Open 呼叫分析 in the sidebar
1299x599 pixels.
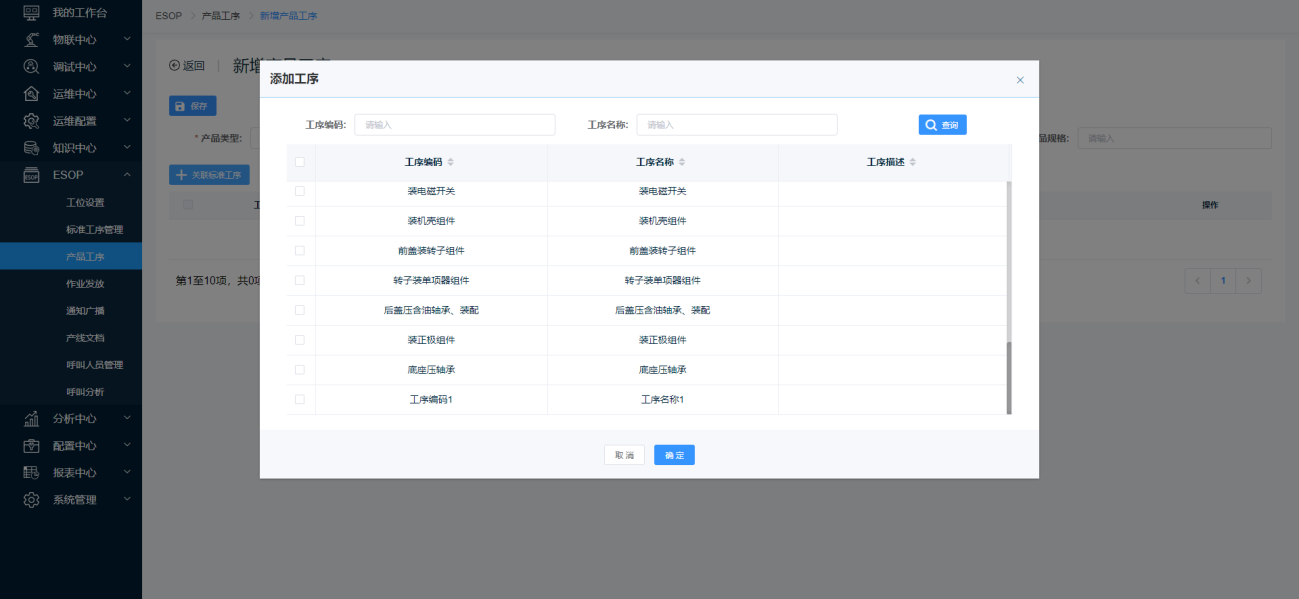point(85,392)
